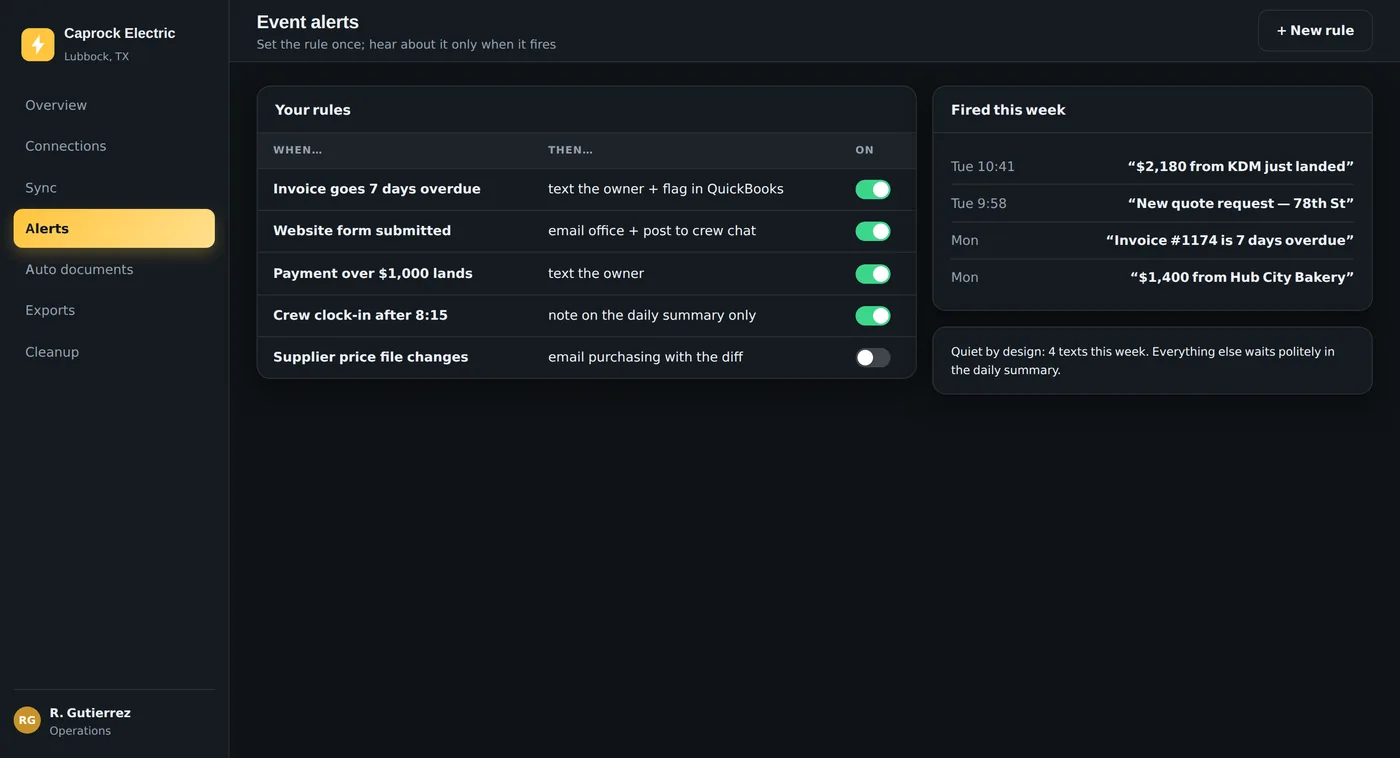
Task: Create a new rule with + New rule
Action: pos(1315,31)
